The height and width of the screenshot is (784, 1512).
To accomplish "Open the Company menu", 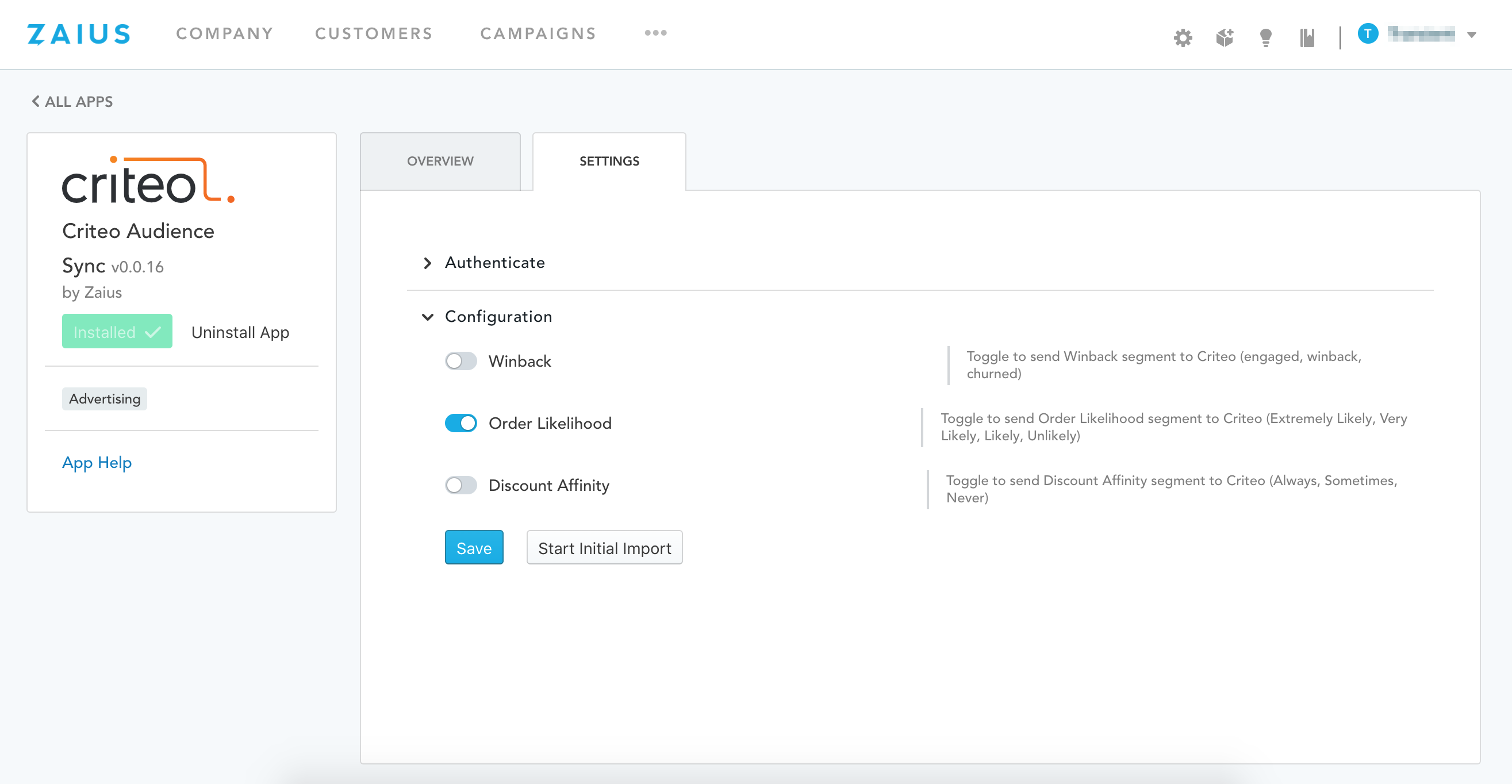I will 225,33.
